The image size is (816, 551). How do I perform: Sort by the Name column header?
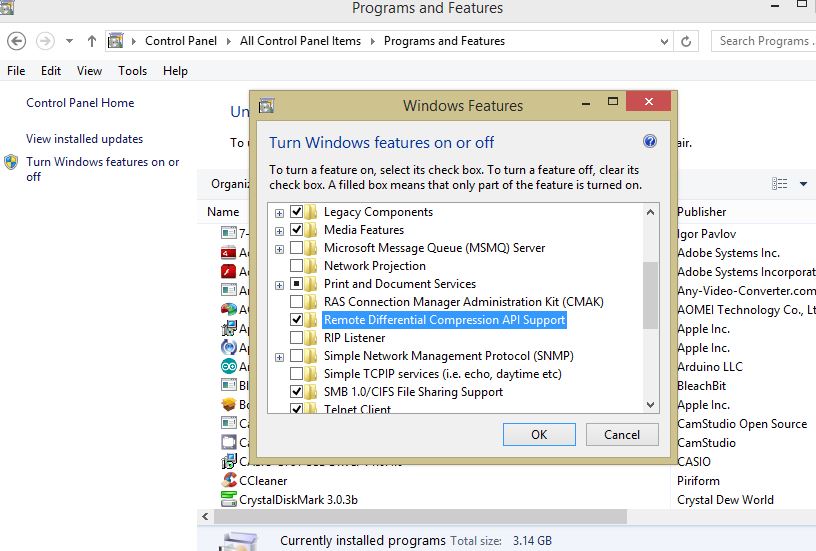click(x=223, y=212)
